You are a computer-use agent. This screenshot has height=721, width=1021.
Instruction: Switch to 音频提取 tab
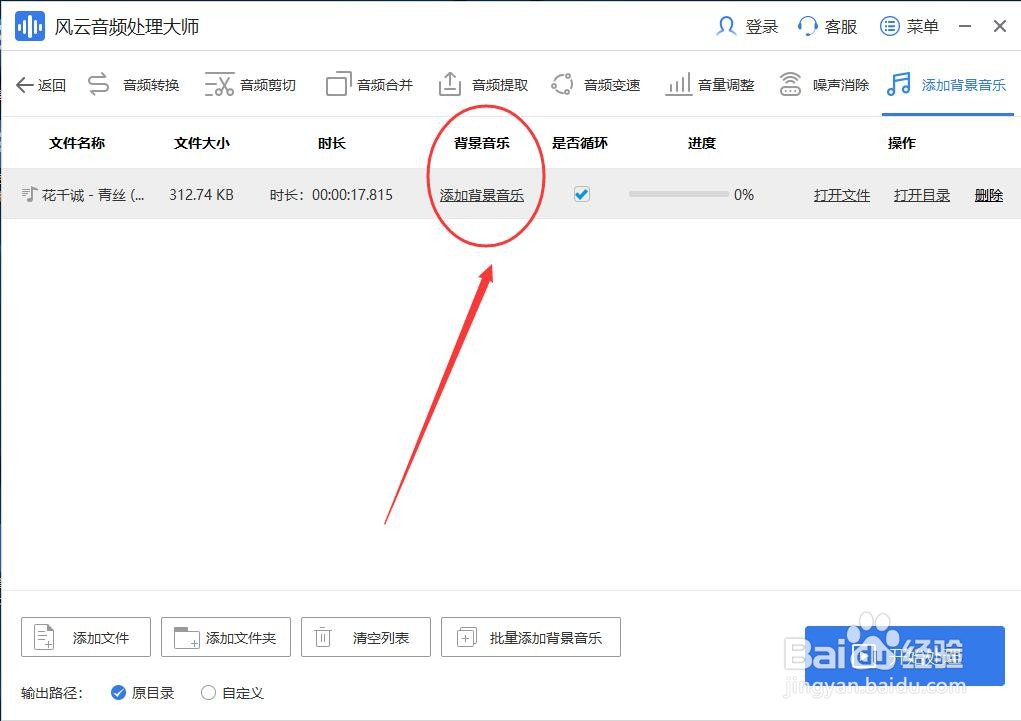tap(483, 85)
